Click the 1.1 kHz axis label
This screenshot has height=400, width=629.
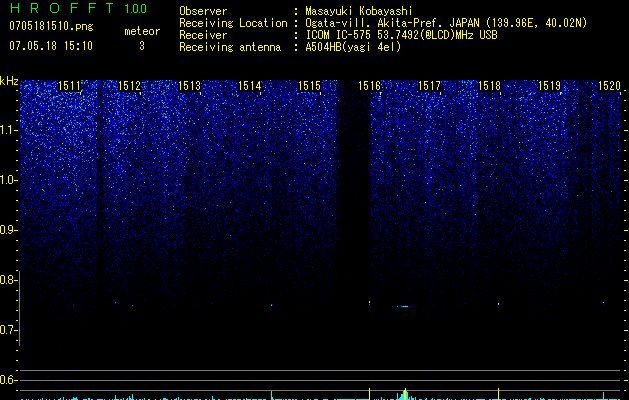point(7,130)
